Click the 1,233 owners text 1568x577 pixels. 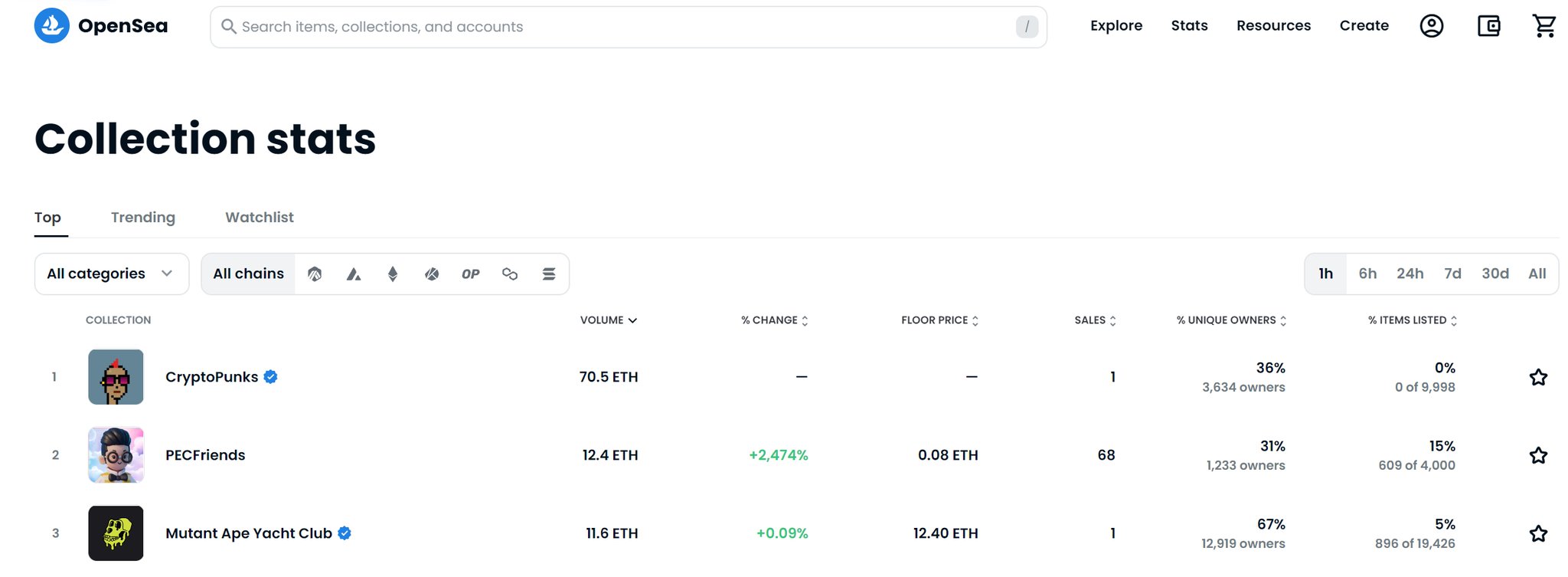pyautogui.click(x=1246, y=466)
